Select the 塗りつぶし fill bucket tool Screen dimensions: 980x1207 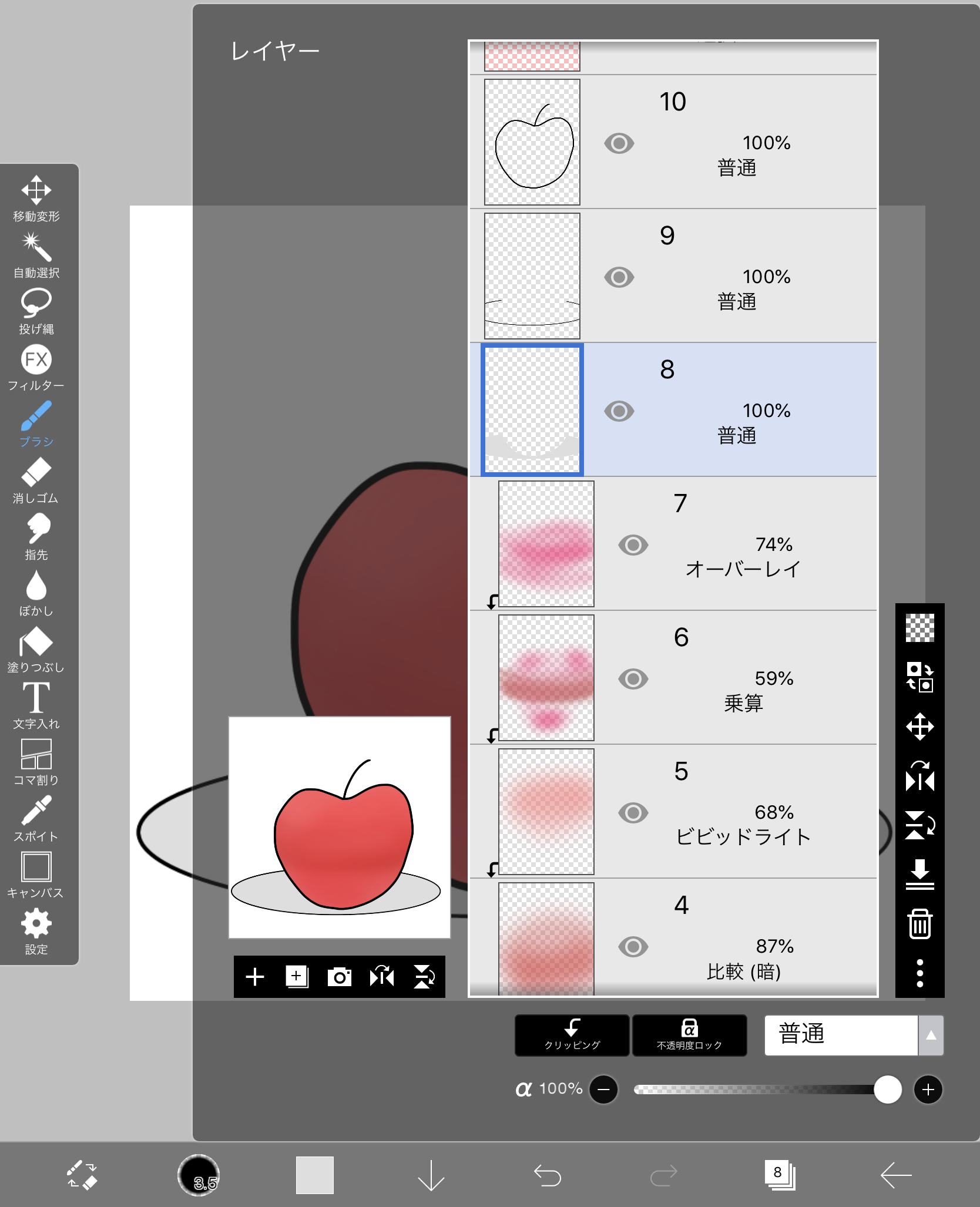coord(36,649)
